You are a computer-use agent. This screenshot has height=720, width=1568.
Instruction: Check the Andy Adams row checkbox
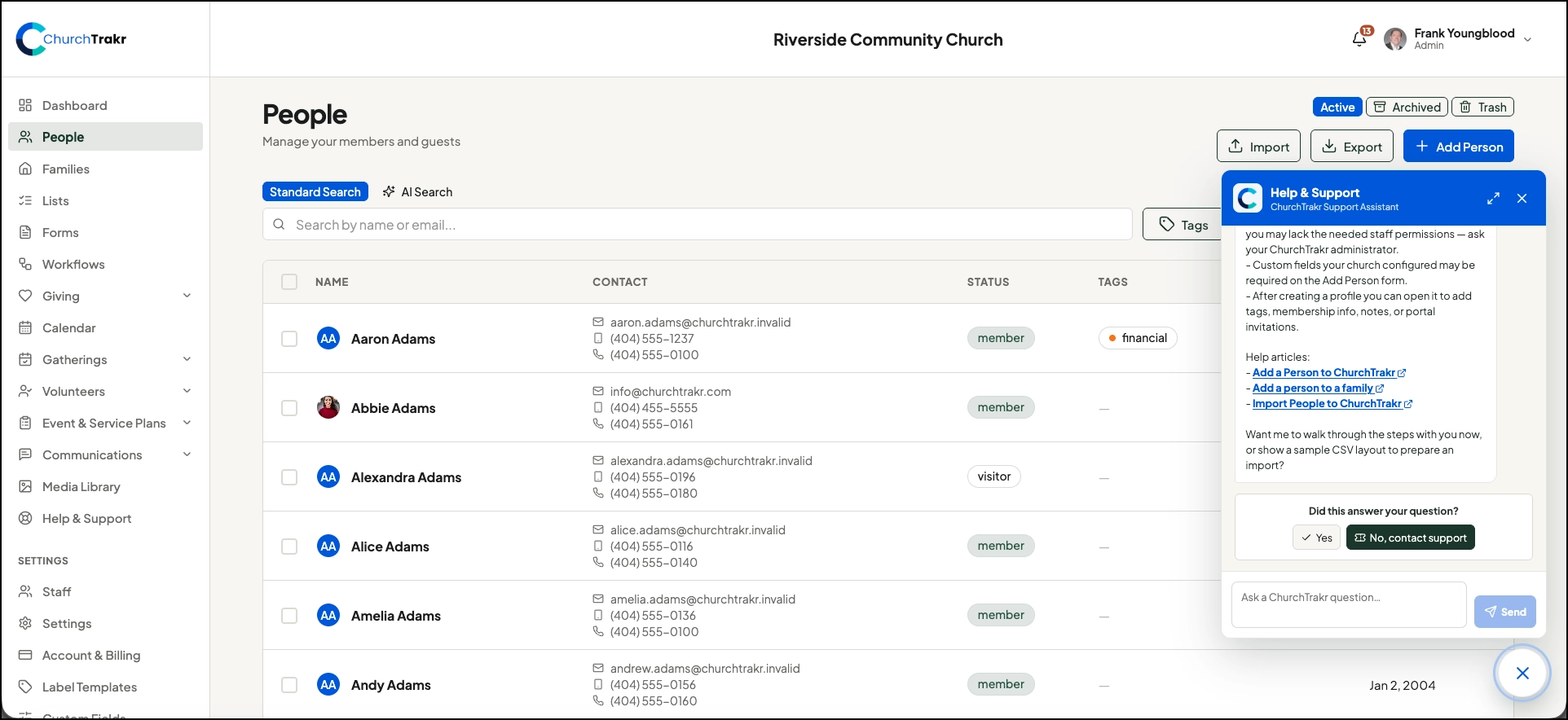click(289, 684)
